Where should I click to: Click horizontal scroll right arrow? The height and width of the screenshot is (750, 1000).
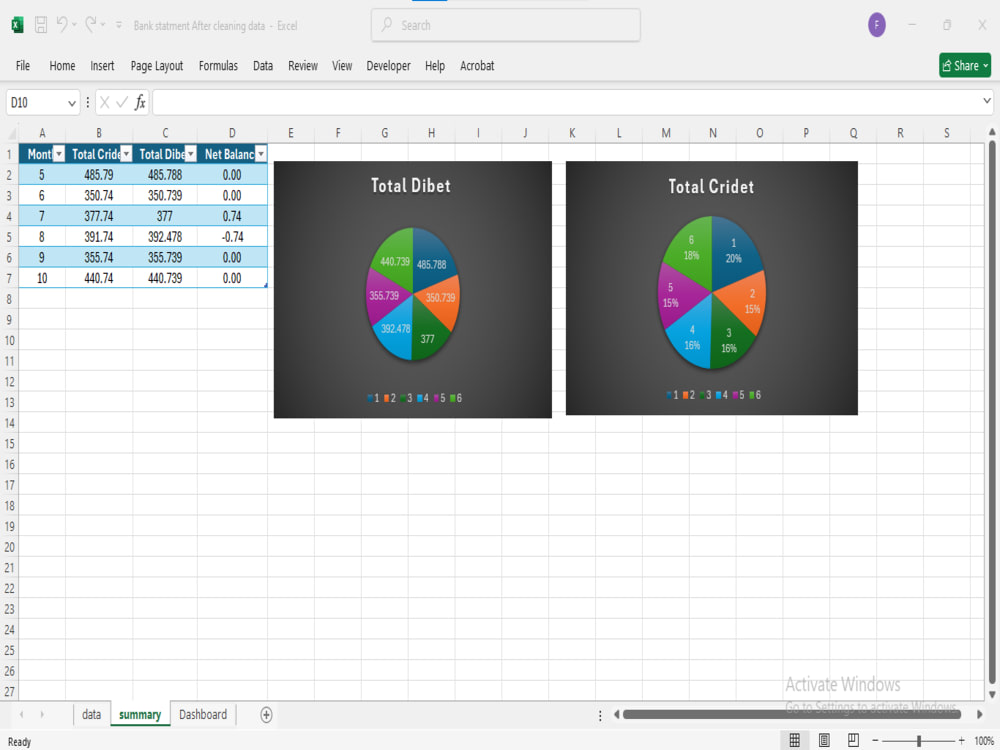point(980,714)
